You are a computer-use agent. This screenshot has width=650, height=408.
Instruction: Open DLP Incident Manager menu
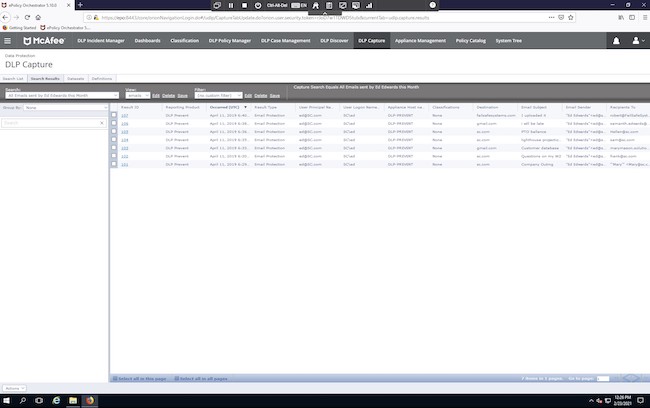point(101,41)
